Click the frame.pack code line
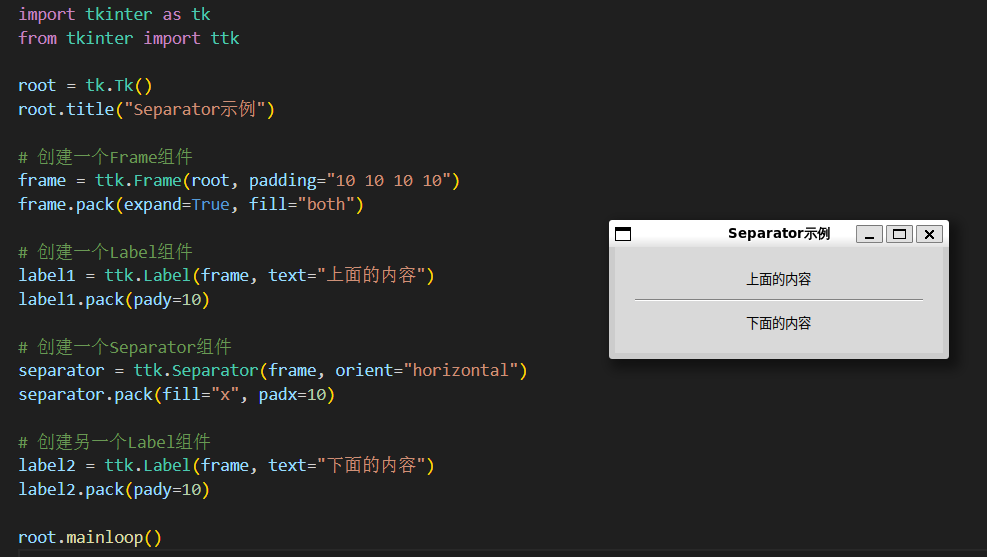 (x=190, y=204)
